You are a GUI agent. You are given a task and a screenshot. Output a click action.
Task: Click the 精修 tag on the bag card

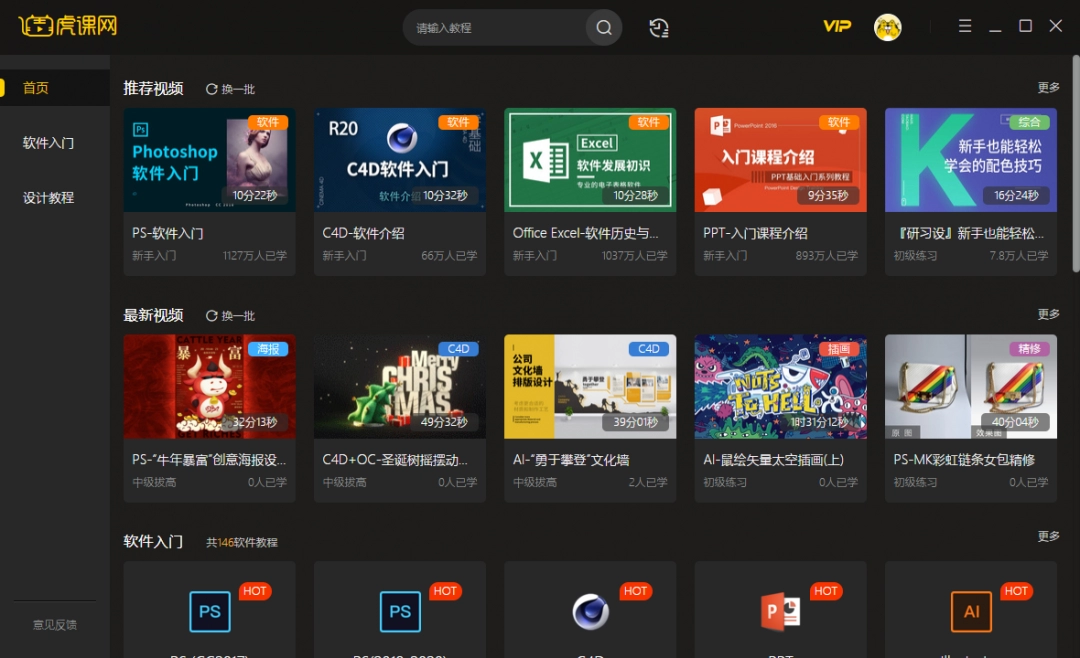[x=1029, y=349]
